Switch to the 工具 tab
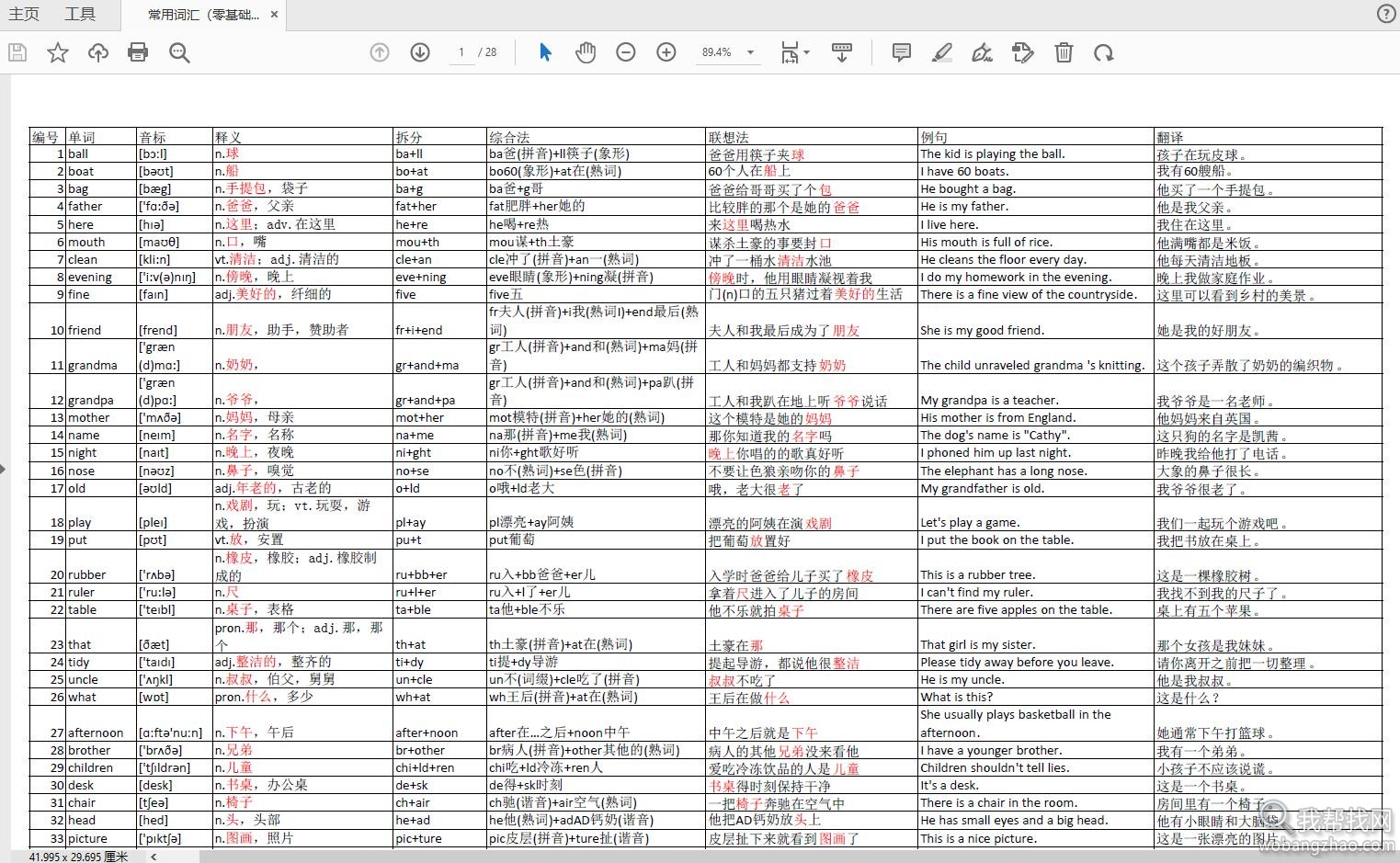 [x=80, y=14]
